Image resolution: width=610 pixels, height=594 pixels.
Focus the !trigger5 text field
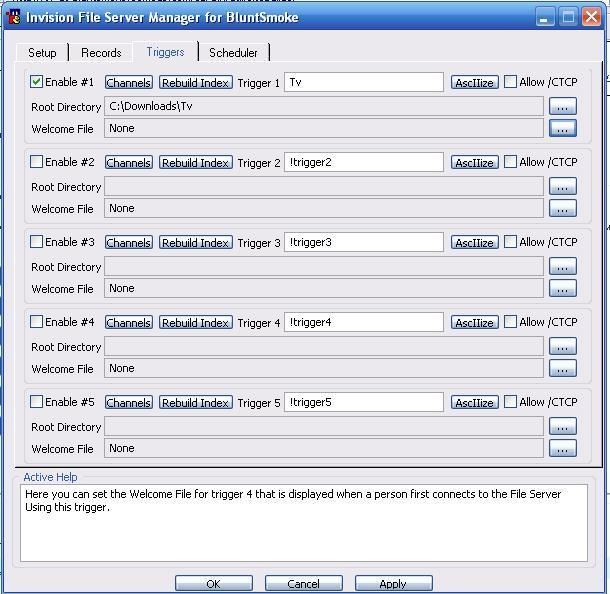click(x=364, y=402)
